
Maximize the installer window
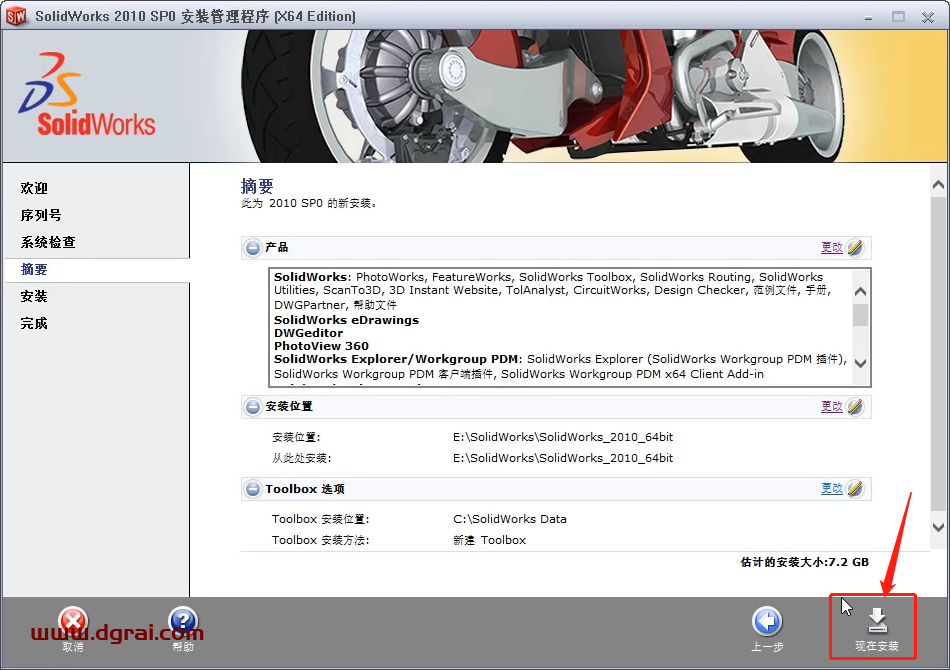click(x=899, y=17)
